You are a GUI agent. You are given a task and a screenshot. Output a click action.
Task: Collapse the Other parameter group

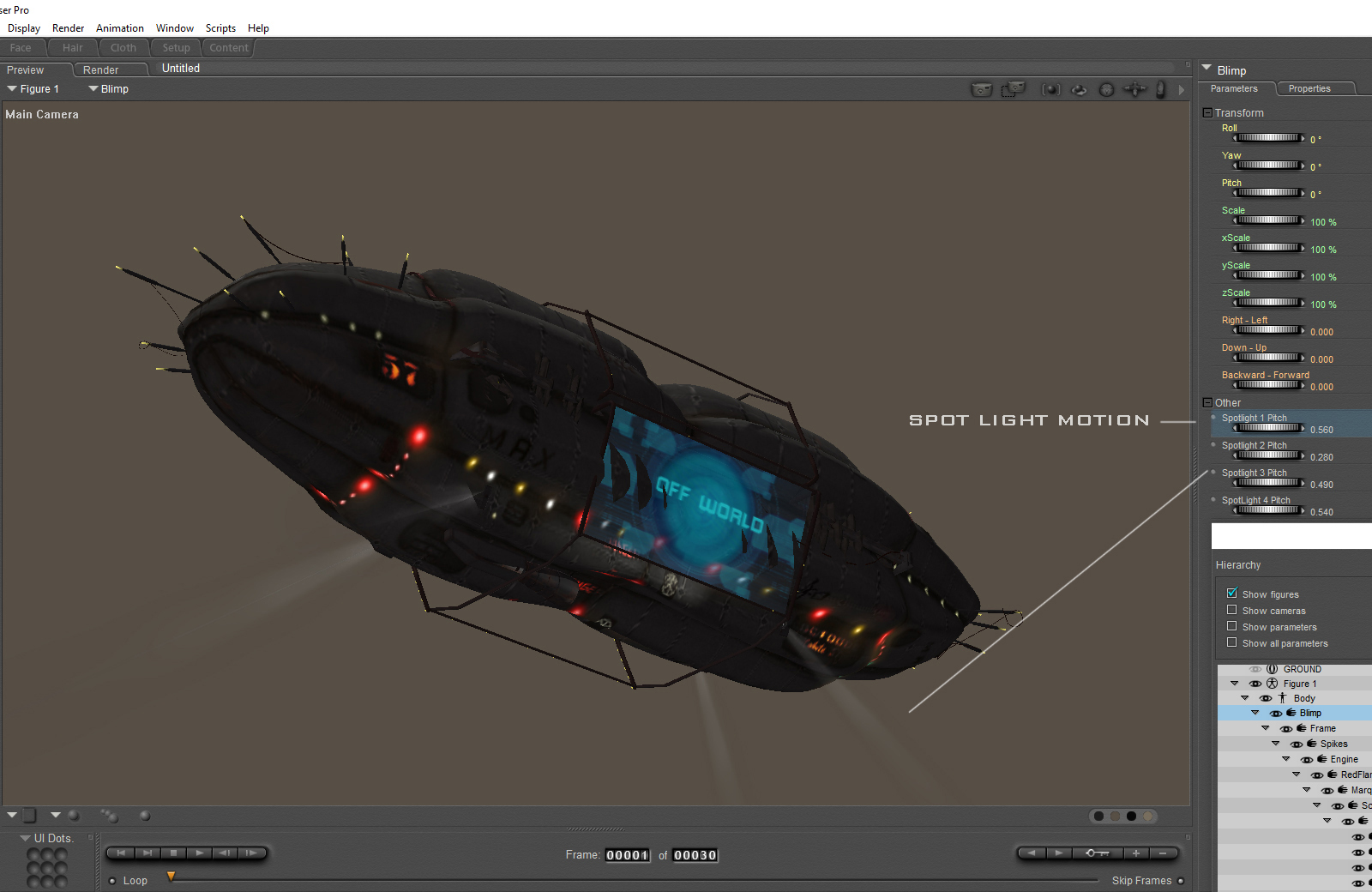click(x=1207, y=402)
